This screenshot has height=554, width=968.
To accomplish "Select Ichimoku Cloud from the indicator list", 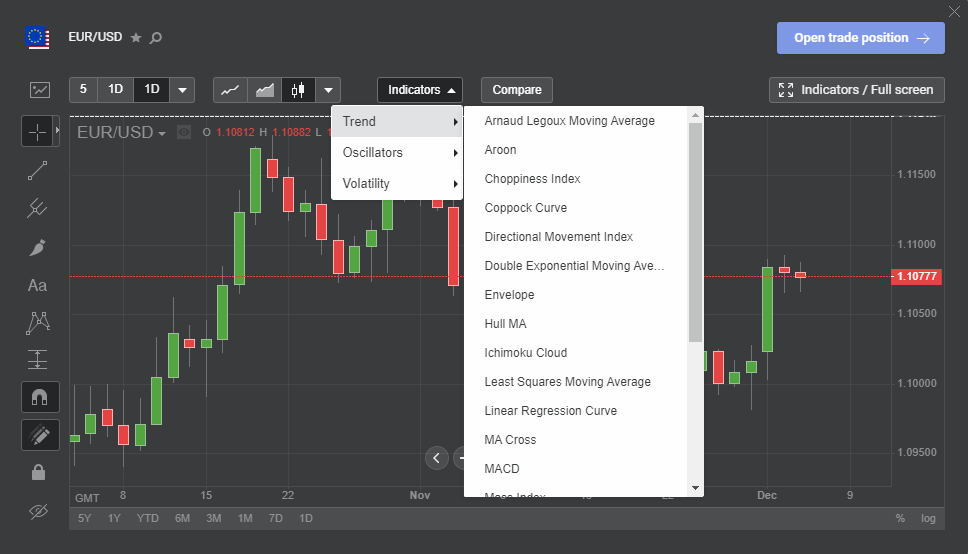I will (x=525, y=353).
